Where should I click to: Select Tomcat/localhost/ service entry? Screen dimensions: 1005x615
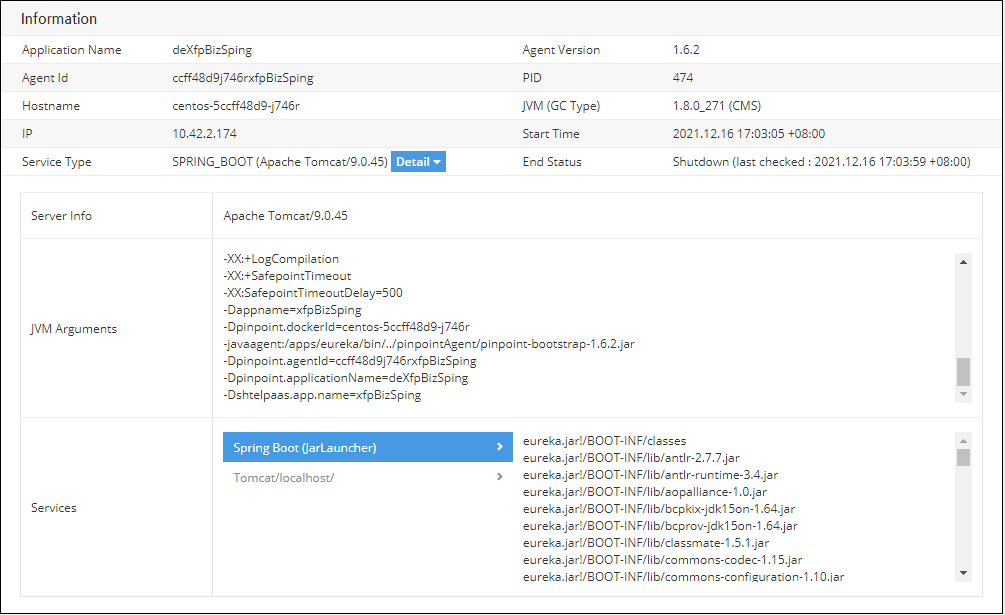pos(367,477)
